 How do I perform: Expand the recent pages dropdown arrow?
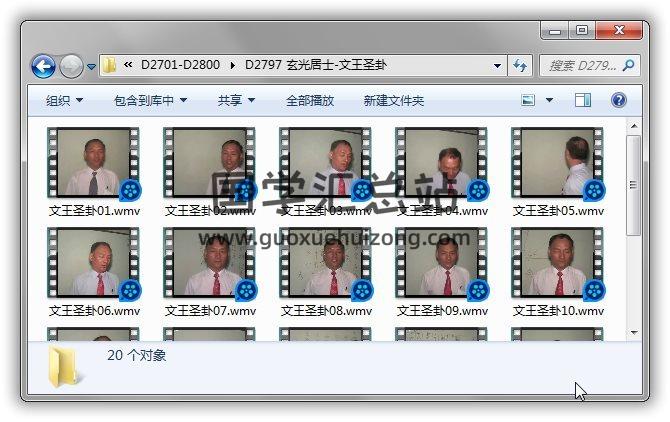pos(92,67)
